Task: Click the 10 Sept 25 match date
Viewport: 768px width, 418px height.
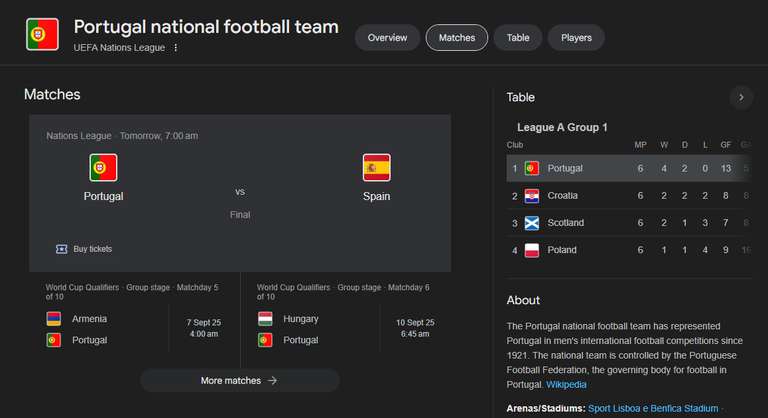Action: pos(415,322)
